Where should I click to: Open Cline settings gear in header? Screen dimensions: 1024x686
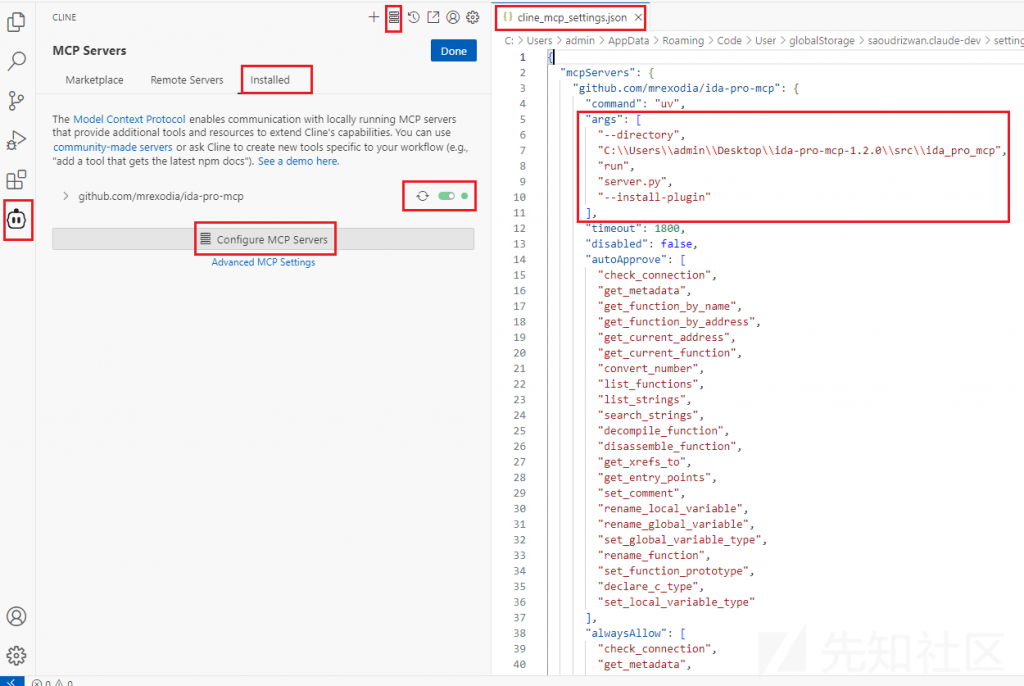pyautogui.click(x=473, y=17)
